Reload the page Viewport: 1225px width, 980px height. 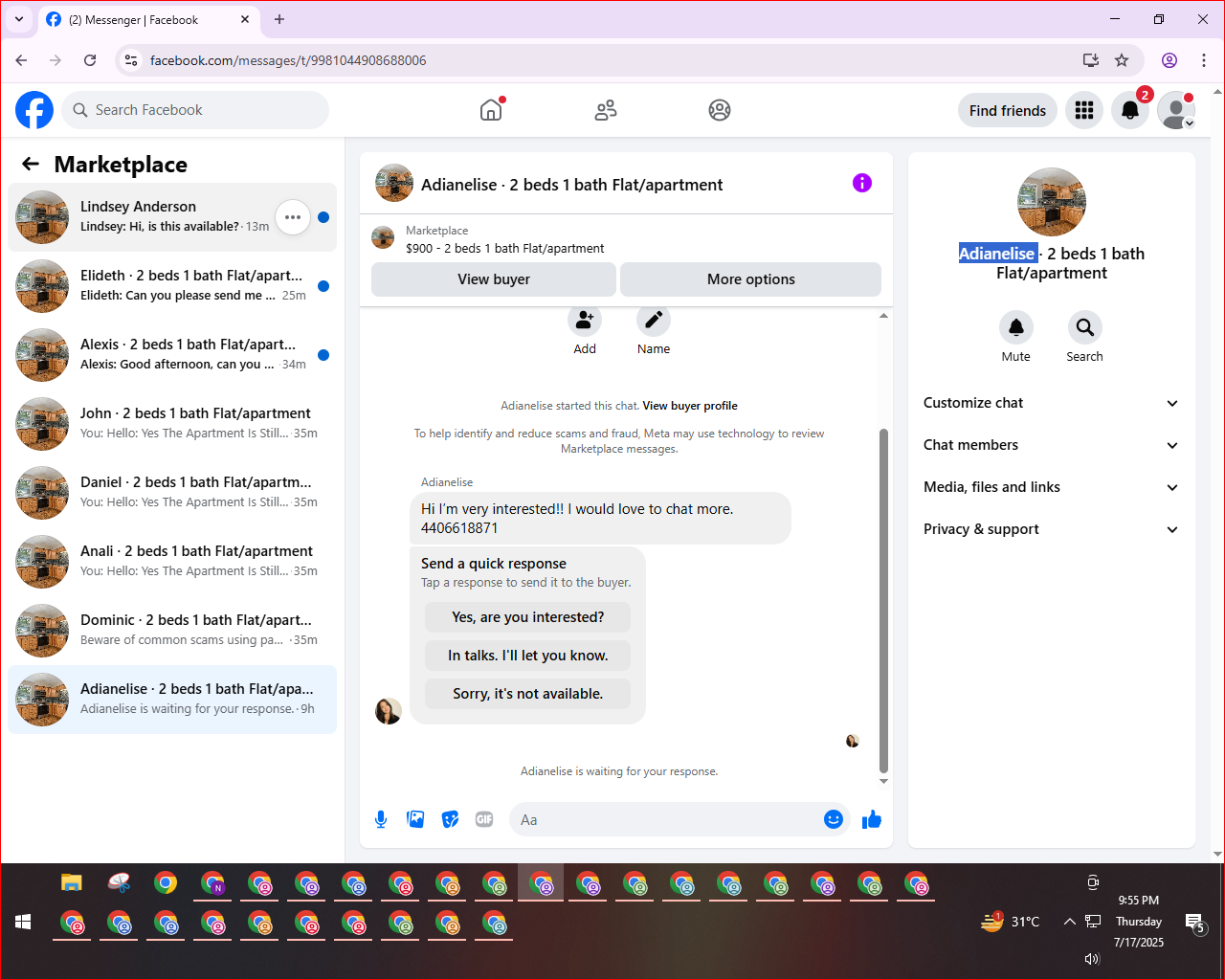click(90, 60)
